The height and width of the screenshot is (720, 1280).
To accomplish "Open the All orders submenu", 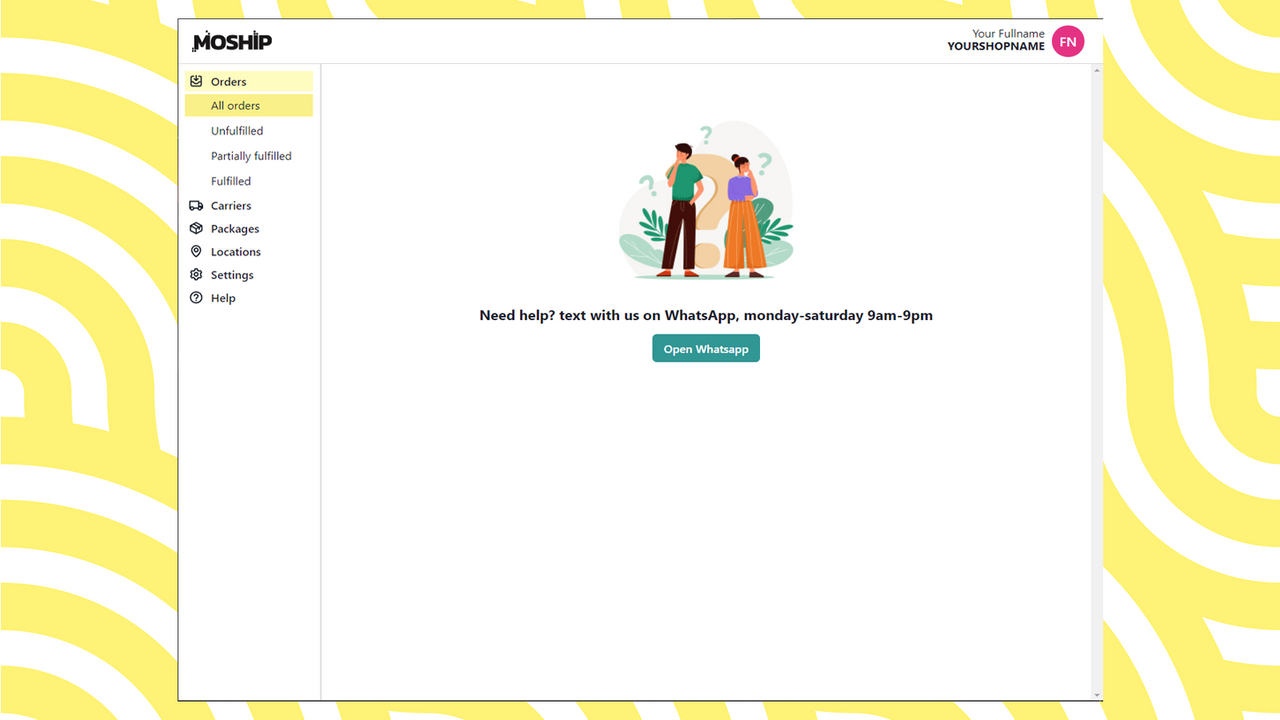I will pyautogui.click(x=249, y=105).
